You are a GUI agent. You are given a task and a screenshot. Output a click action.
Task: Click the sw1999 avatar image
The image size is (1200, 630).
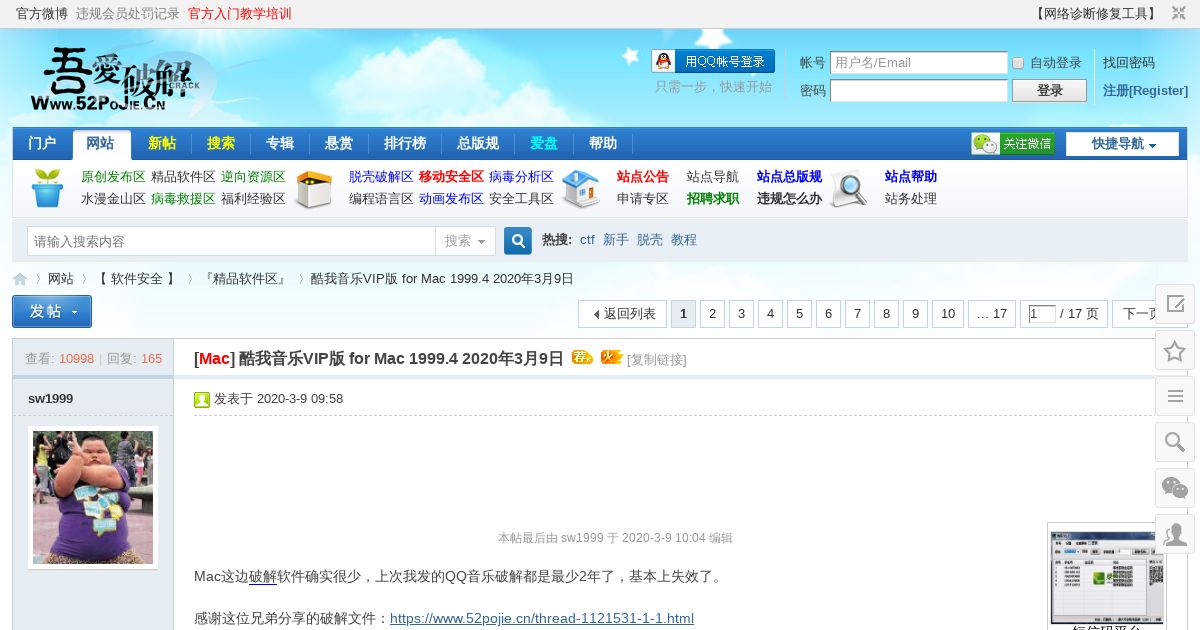tap(93, 497)
